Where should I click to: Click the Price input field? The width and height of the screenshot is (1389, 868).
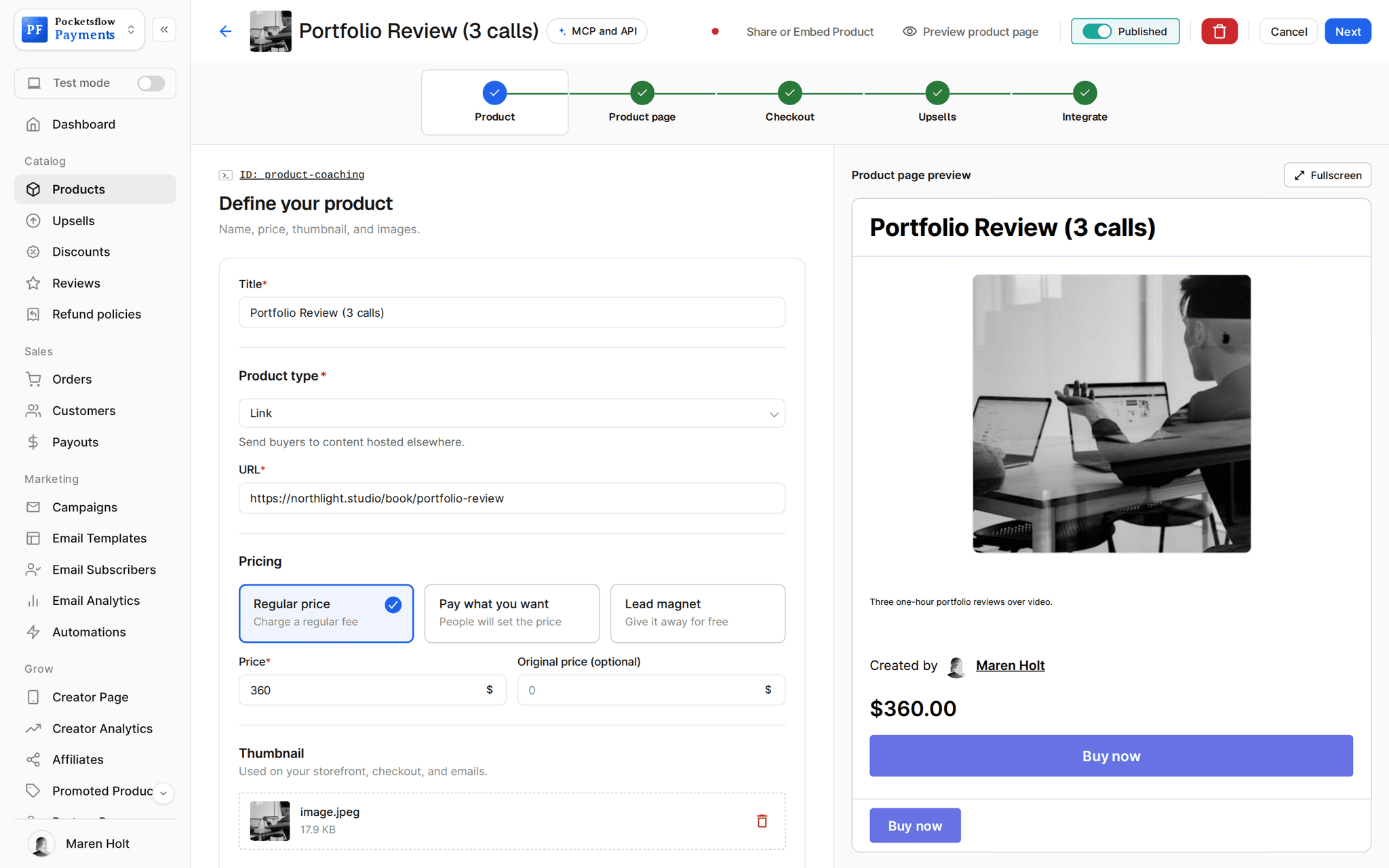click(x=372, y=690)
